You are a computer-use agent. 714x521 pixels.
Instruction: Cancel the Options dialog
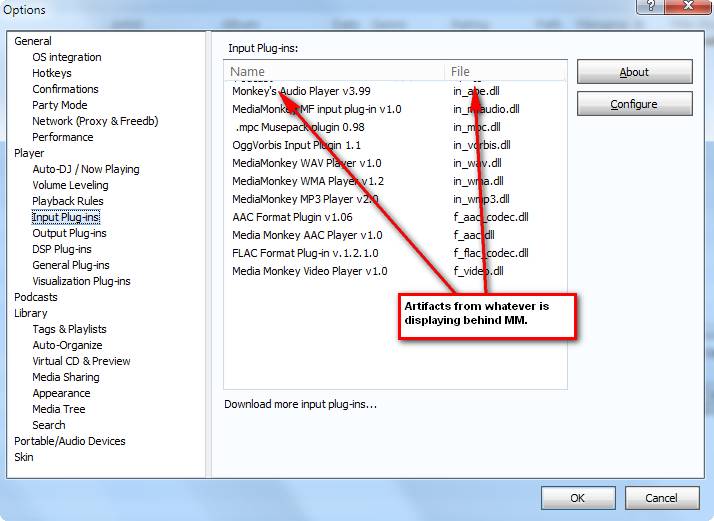(661, 498)
